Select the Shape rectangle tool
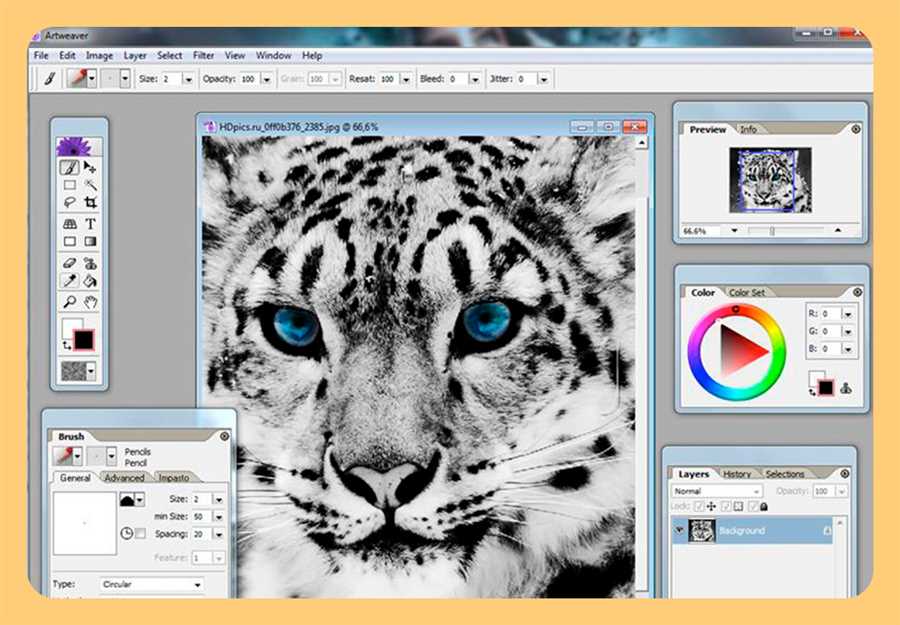Image resolution: width=900 pixels, height=625 pixels. click(69, 242)
